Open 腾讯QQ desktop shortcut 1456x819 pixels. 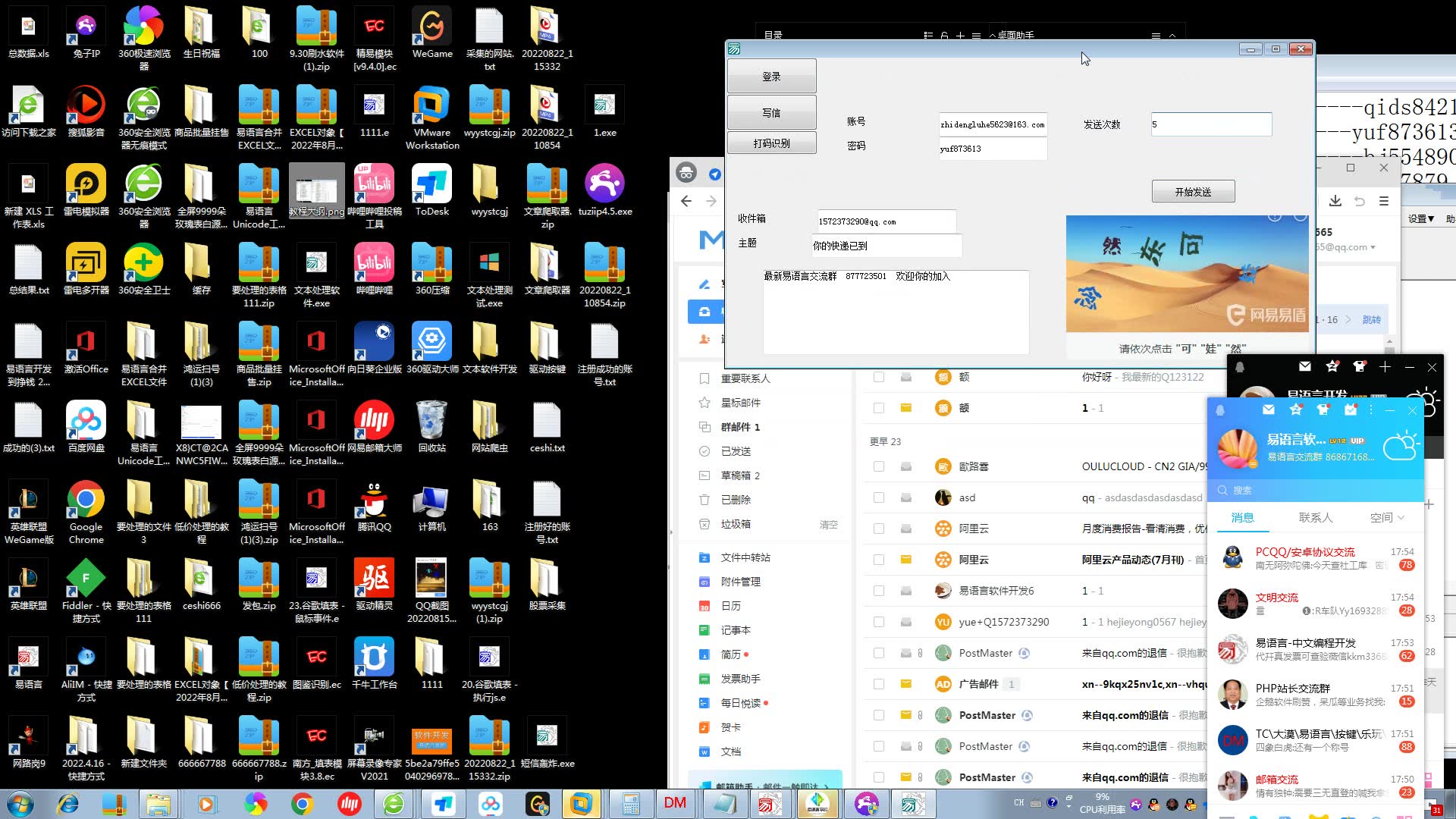pos(374,507)
